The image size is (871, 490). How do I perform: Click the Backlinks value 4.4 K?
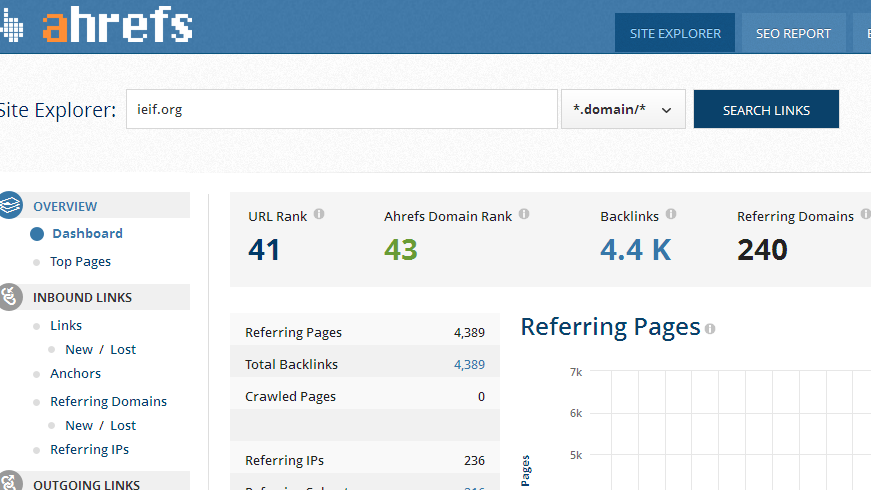click(x=635, y=249)
